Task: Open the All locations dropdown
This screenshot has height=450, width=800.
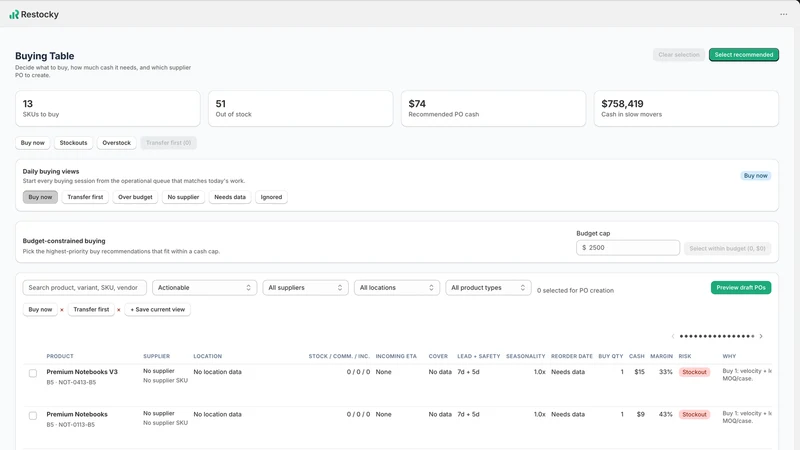Action: click(x=396, y=288)
